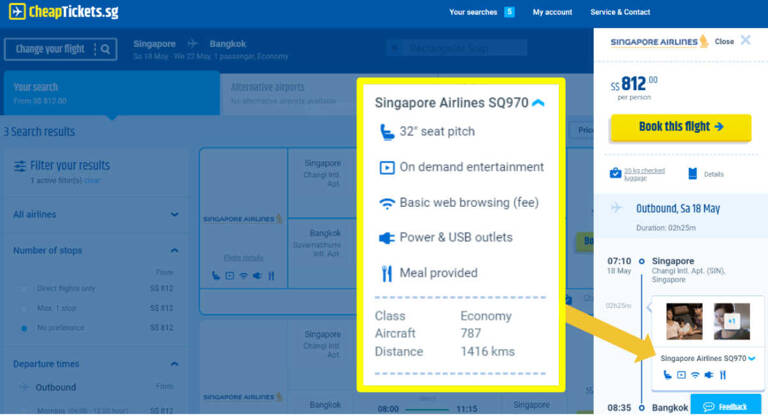
Task: Click the Close text link
Action: tap(724, 42)
